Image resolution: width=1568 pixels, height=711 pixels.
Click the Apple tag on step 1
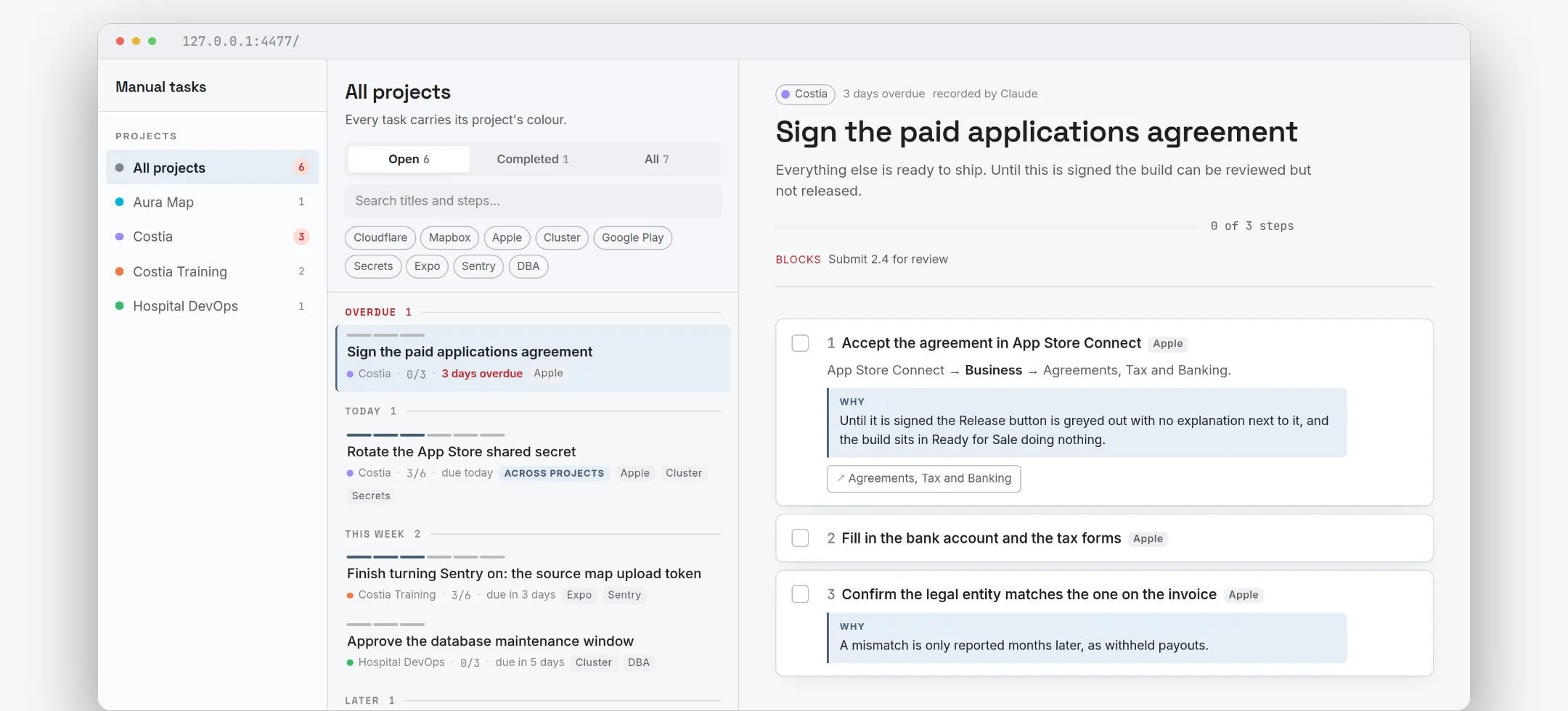[1167, 344]
